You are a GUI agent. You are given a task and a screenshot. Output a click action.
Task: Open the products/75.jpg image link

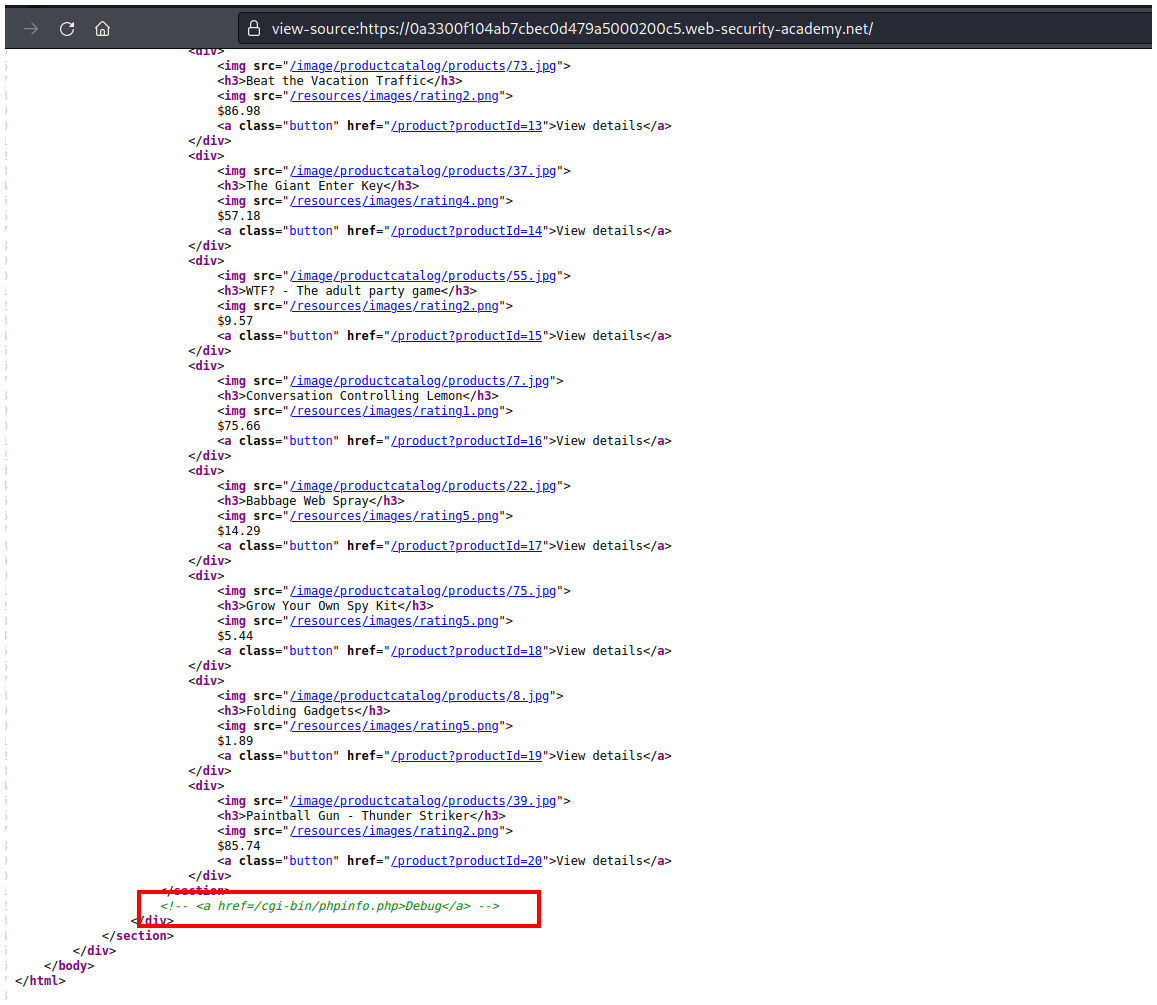tap(423, 591)
